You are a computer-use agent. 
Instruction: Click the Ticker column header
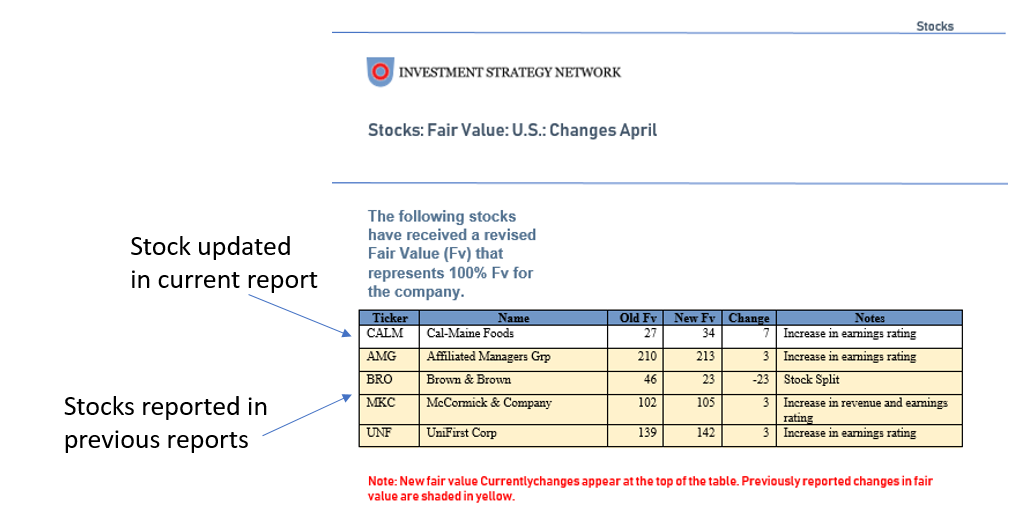(389, 318)
